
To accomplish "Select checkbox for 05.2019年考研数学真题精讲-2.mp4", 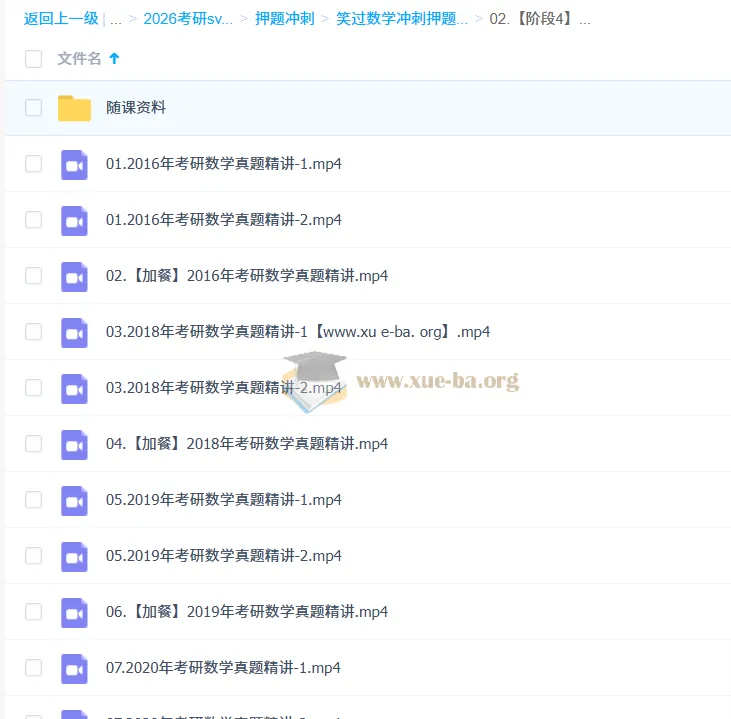I will pyautogui.click(x=34, y=556).
